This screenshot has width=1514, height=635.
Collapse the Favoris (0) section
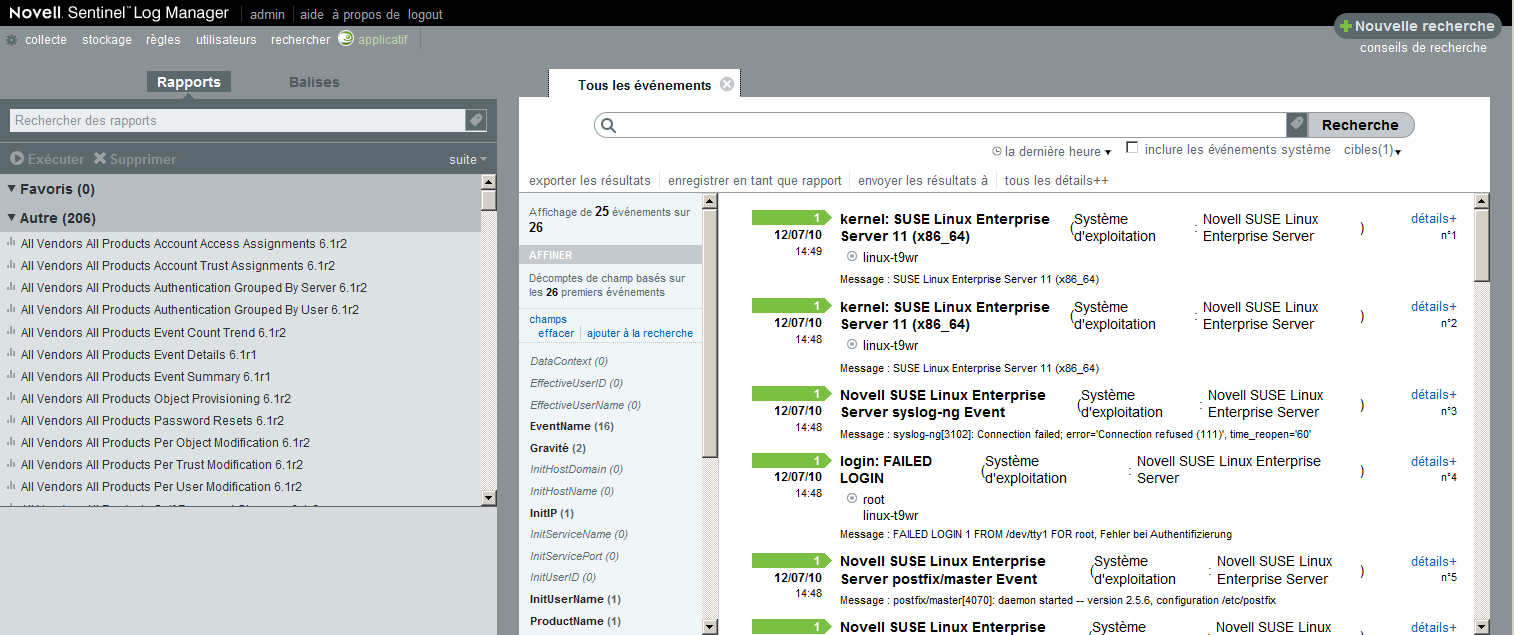12,189
